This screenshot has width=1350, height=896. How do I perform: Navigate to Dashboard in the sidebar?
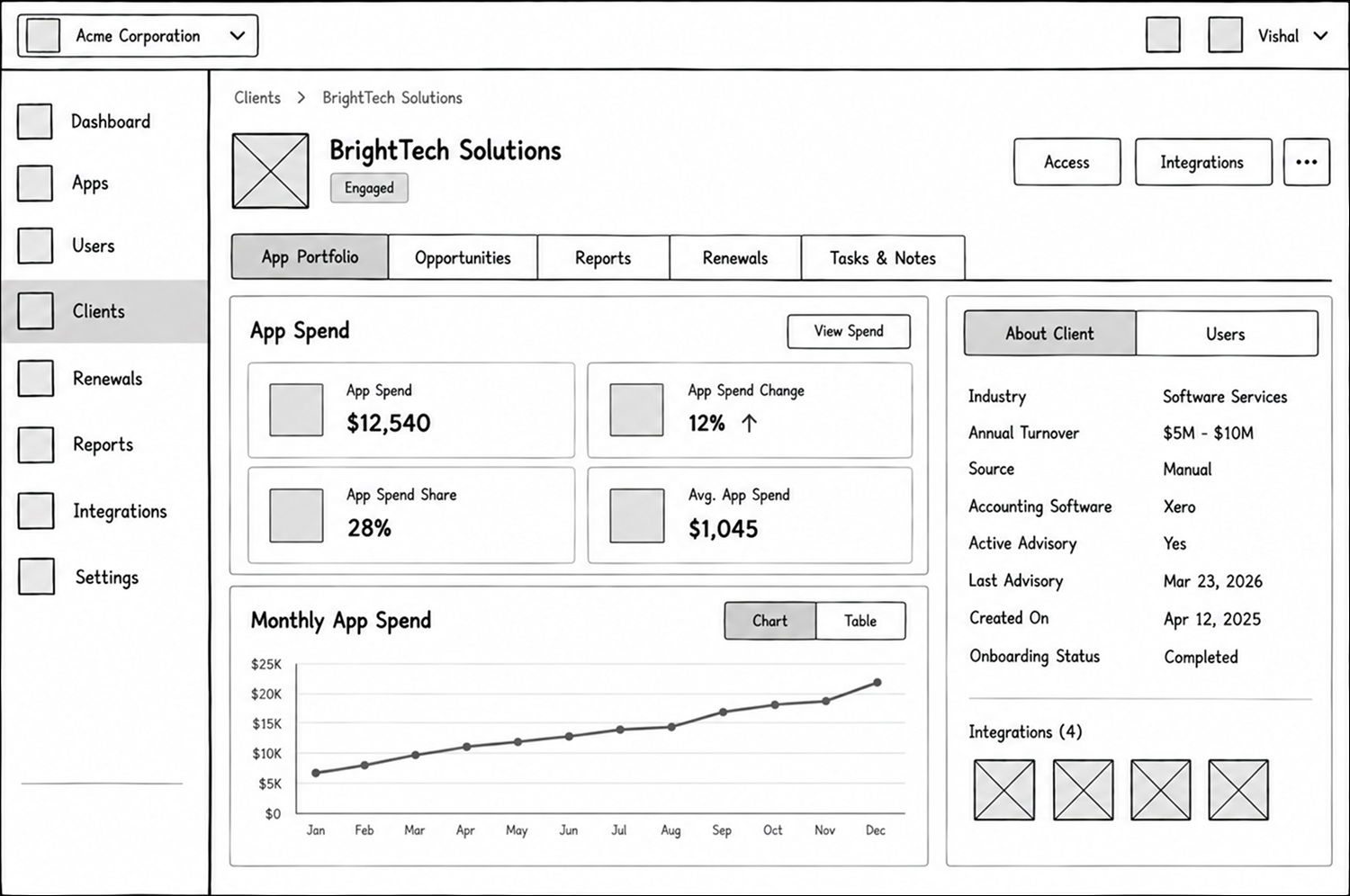[x=104, y=121]
